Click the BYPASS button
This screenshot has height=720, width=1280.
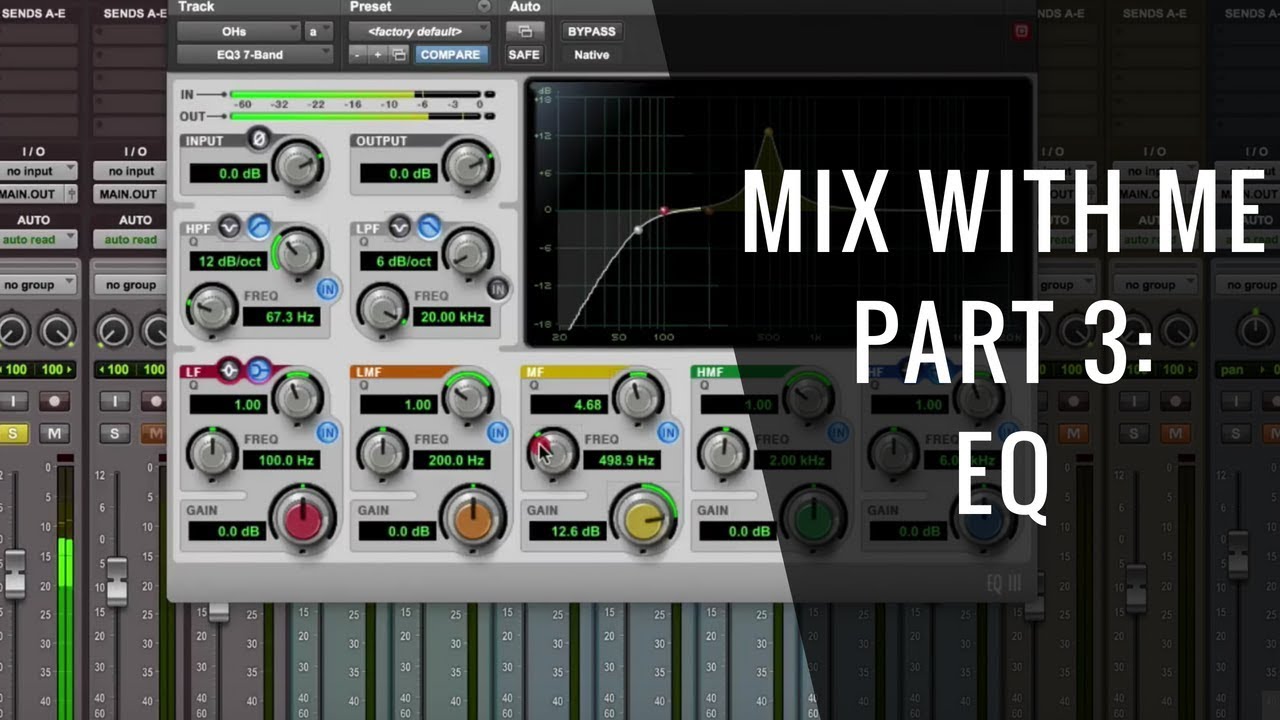[591, 31]
